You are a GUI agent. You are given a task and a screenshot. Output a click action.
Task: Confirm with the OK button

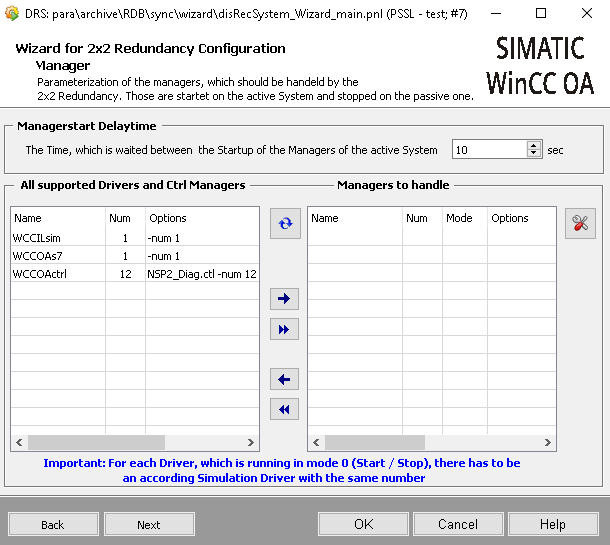click(x=363, y=524)
